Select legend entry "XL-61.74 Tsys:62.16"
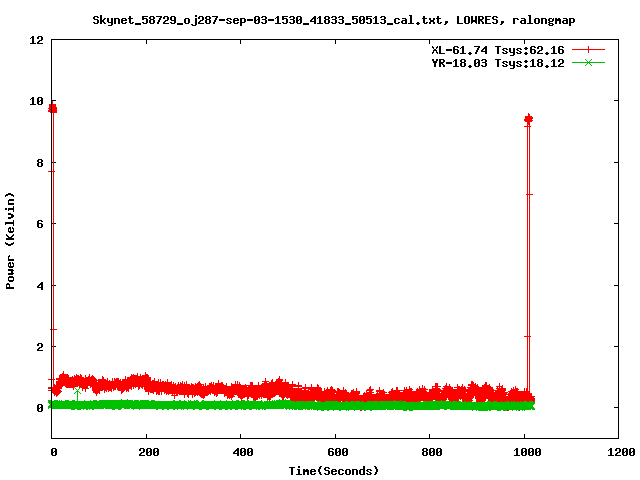This screenshot has height=480, width=640. (x=498, y=50)
